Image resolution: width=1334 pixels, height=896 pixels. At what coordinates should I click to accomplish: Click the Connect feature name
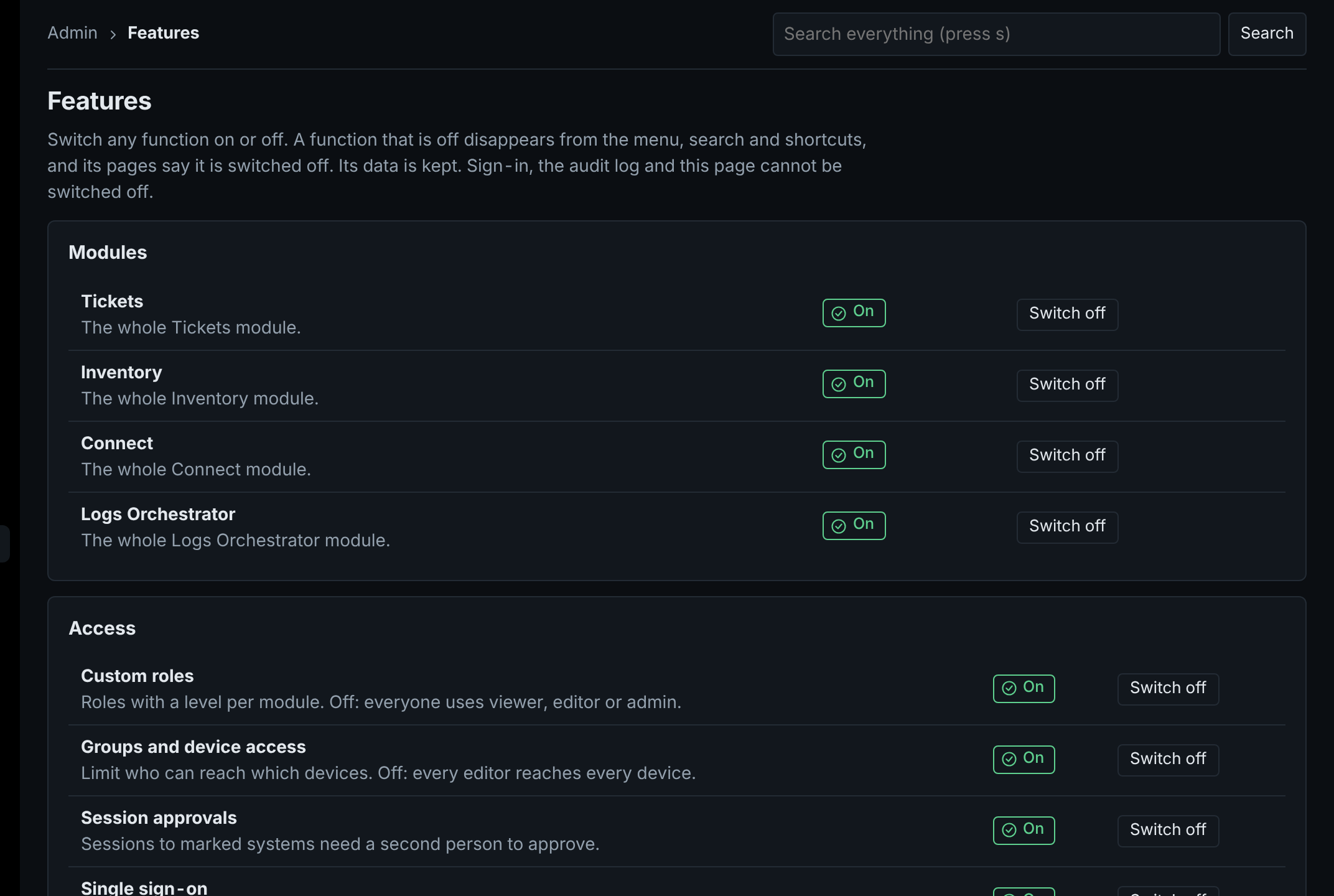[x=117, y=443]
